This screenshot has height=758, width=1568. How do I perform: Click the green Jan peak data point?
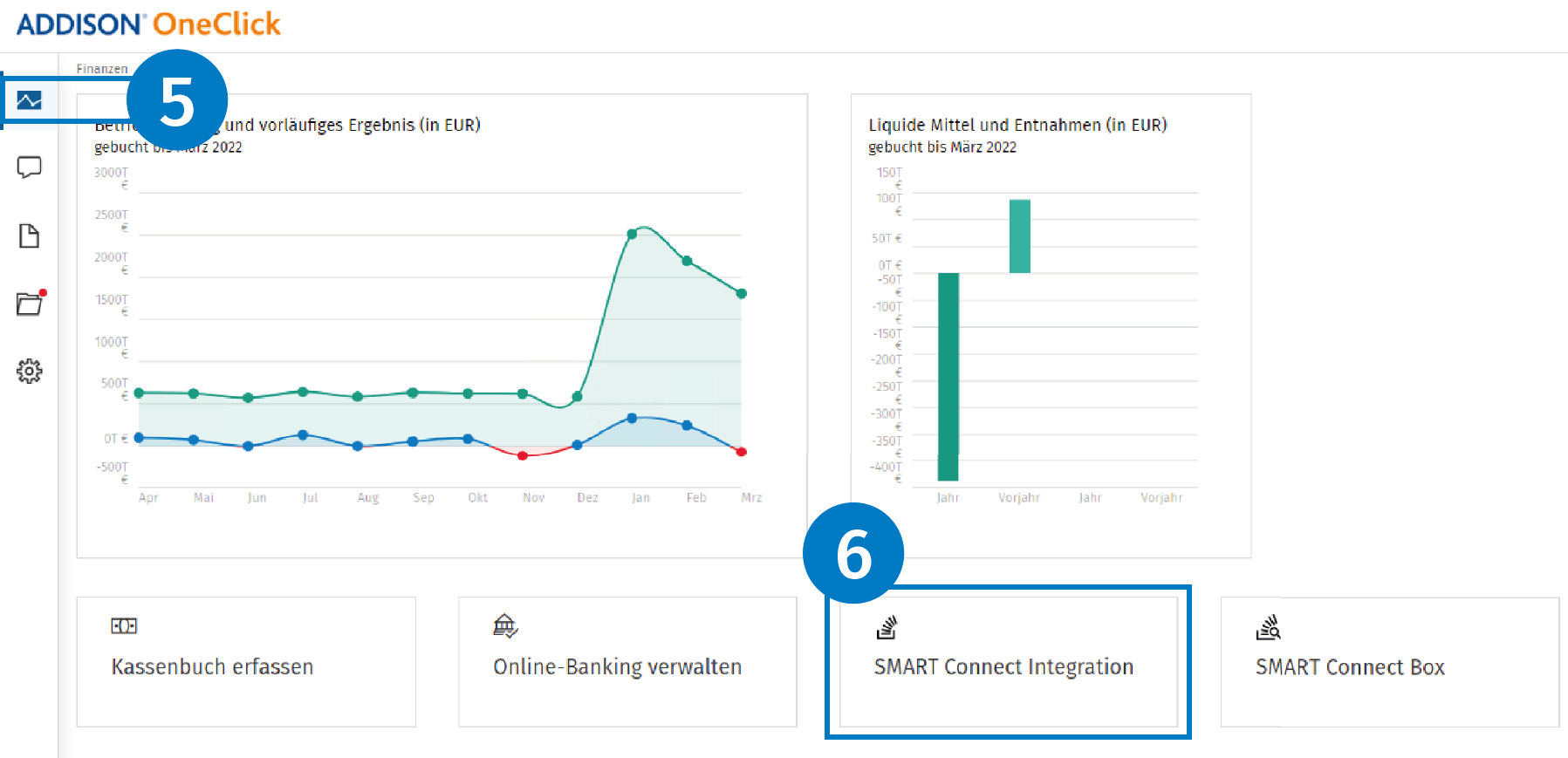tap(632, 234)
